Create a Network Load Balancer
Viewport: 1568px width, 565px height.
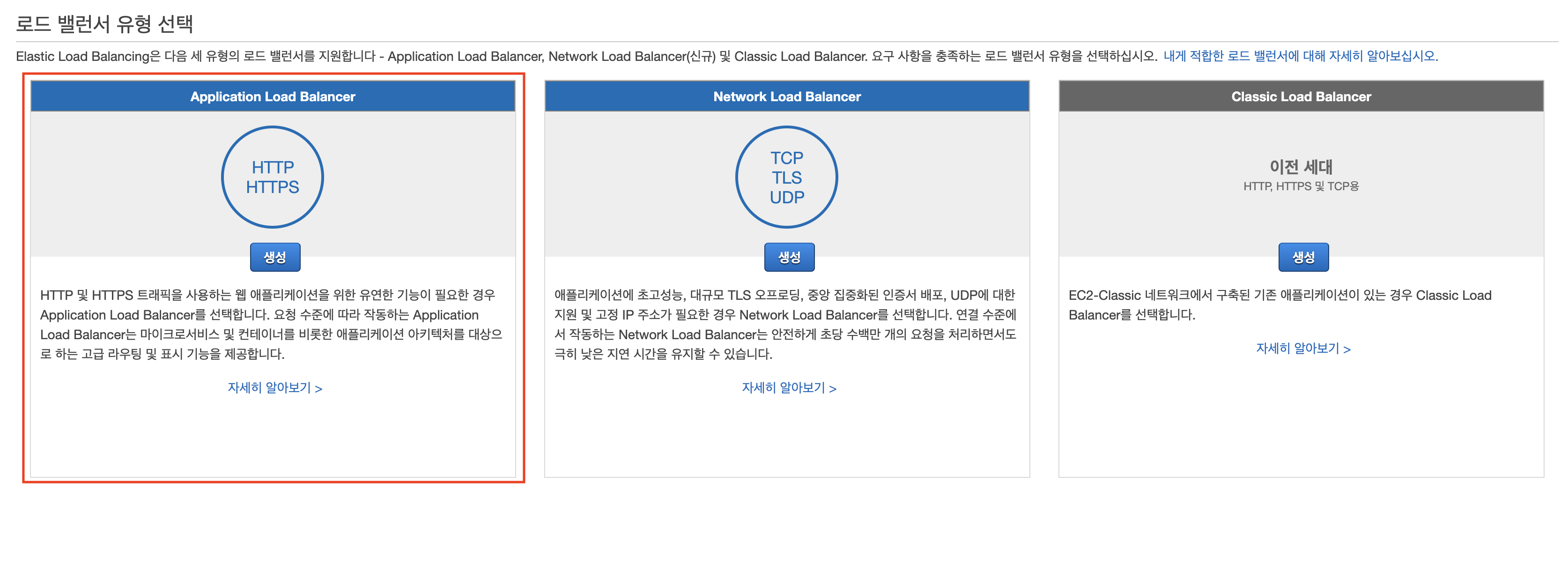(789, 257)
